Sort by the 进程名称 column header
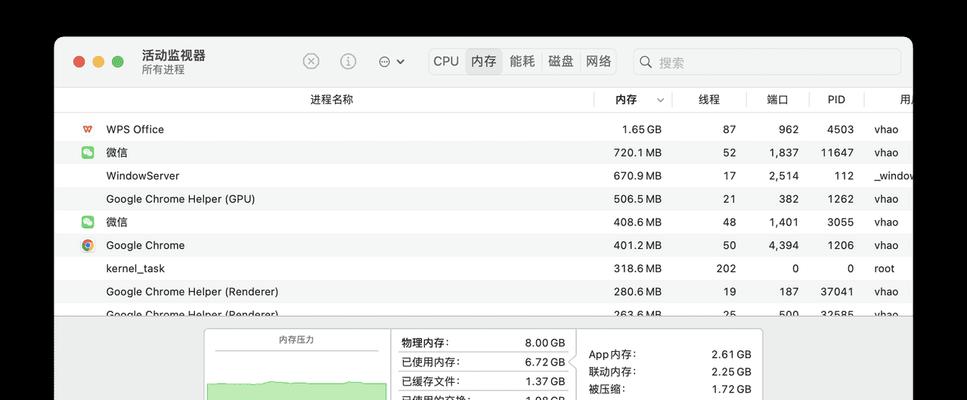The height and width of the screenshot is (400, 967). [331, 100]
